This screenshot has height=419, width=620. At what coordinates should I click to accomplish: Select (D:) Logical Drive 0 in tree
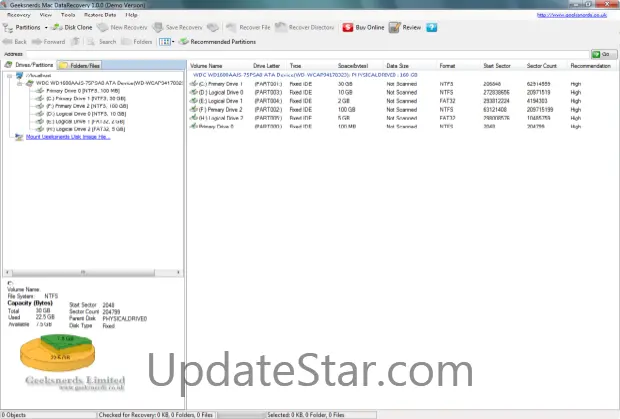(86, 114)
